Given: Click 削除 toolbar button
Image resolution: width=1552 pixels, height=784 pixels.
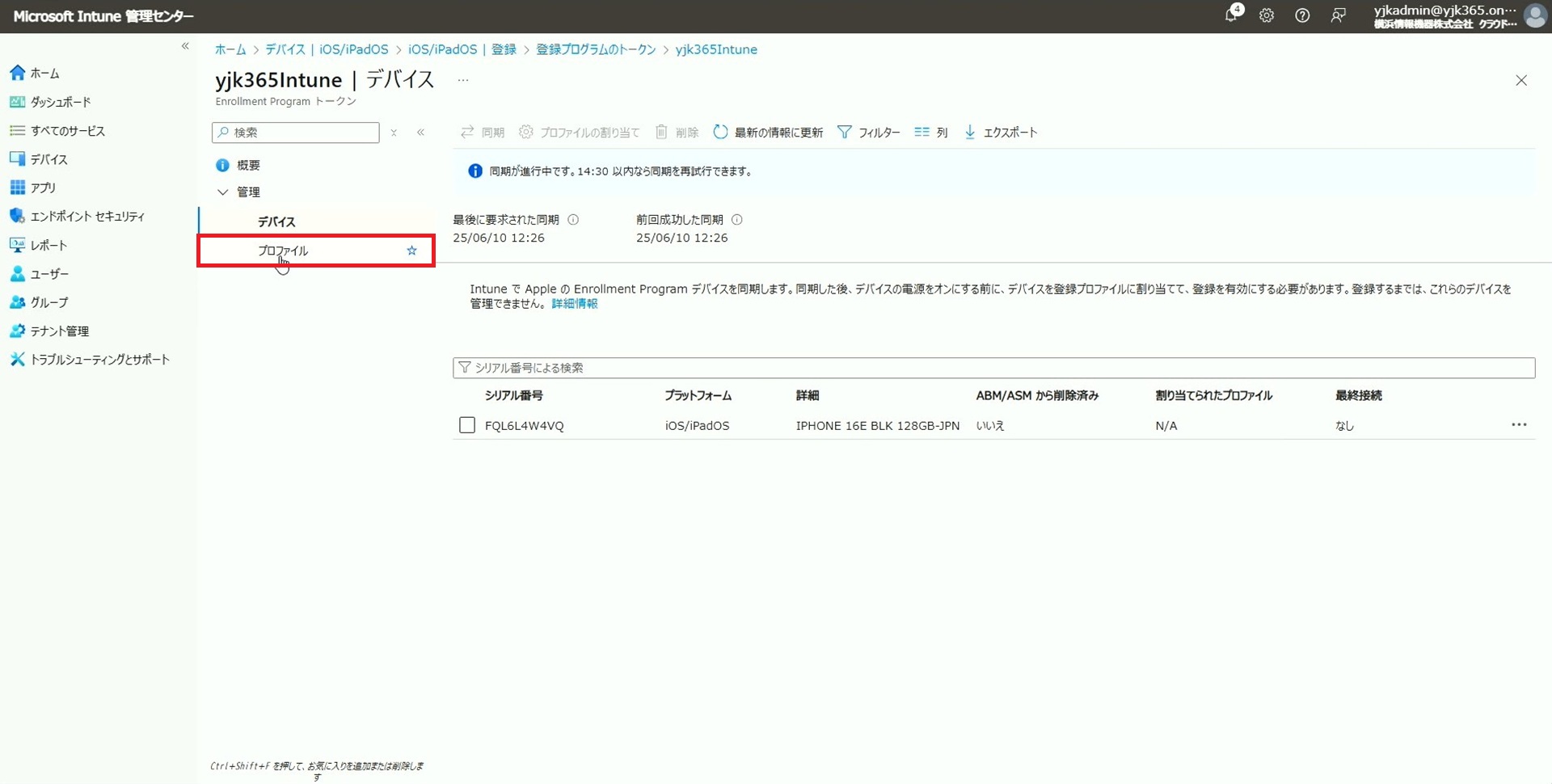Looking at the screenshot, I should pos(677,133).
